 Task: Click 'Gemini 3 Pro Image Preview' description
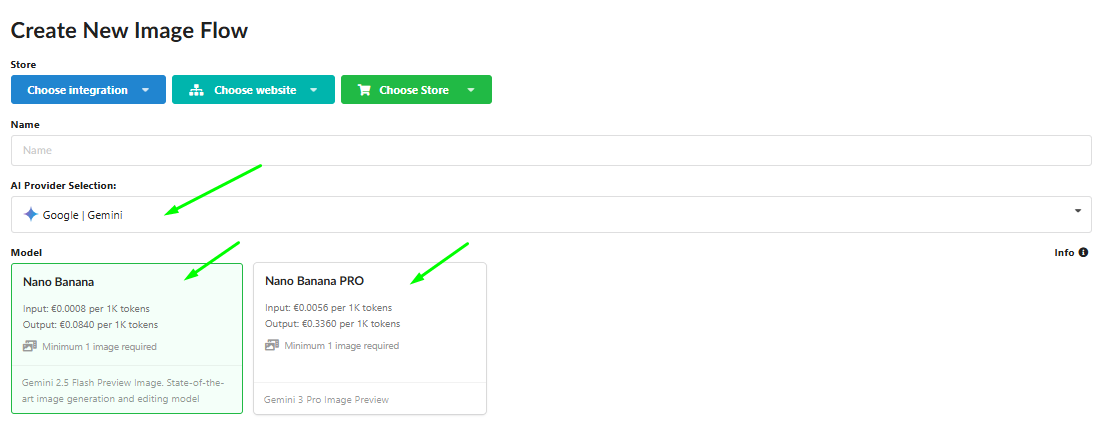[x=326, y=399]
